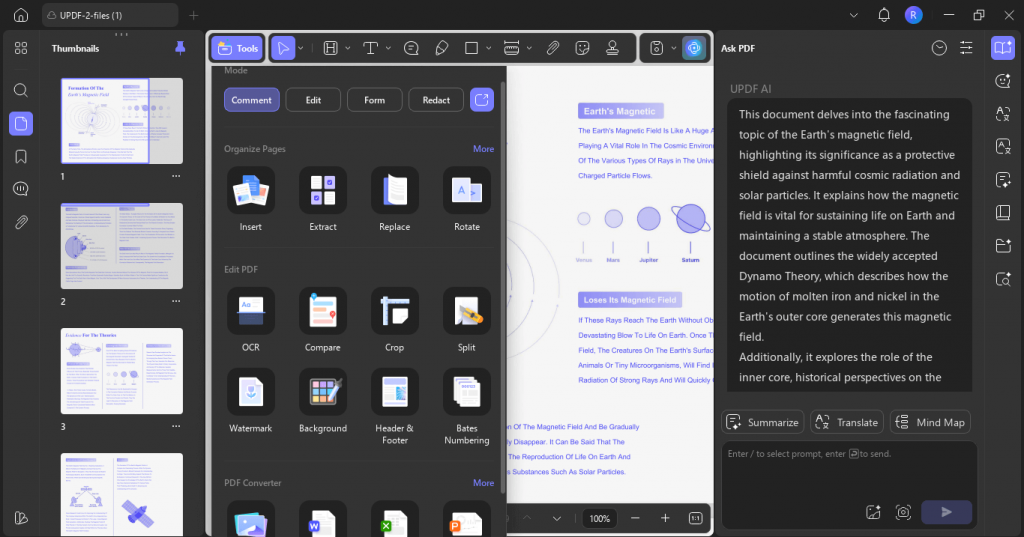The width and height of the screenshot is (1024, 537).
Task: Toggle the Tools panel button
Action: [x=238, y=48]
